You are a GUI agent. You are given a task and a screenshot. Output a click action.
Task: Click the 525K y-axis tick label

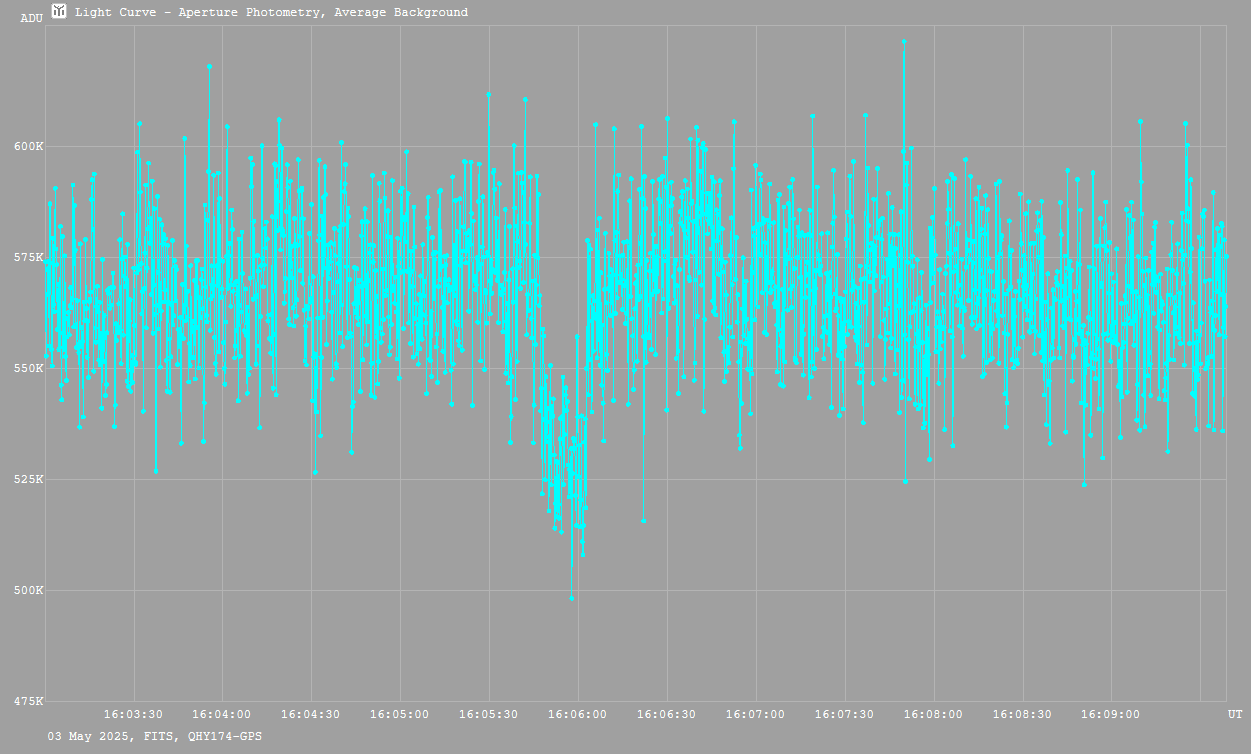coord(28,480)
